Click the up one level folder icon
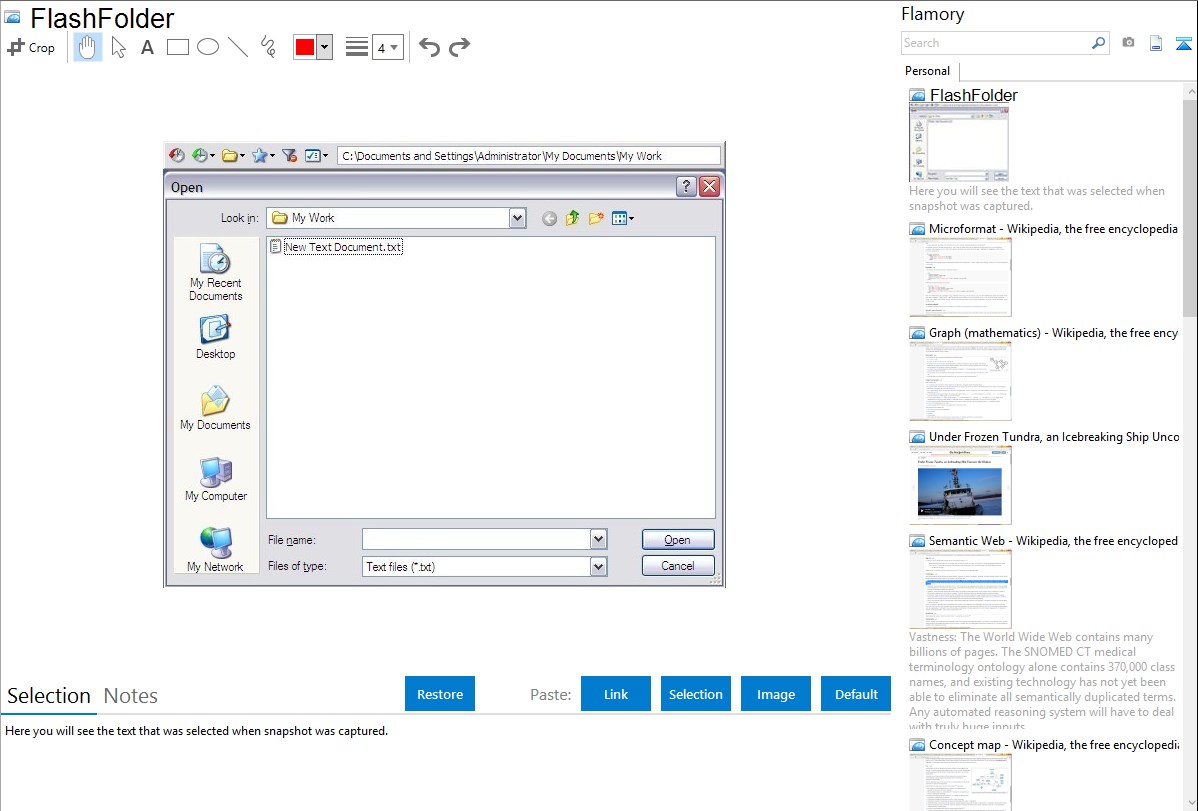 coord(572,219)
